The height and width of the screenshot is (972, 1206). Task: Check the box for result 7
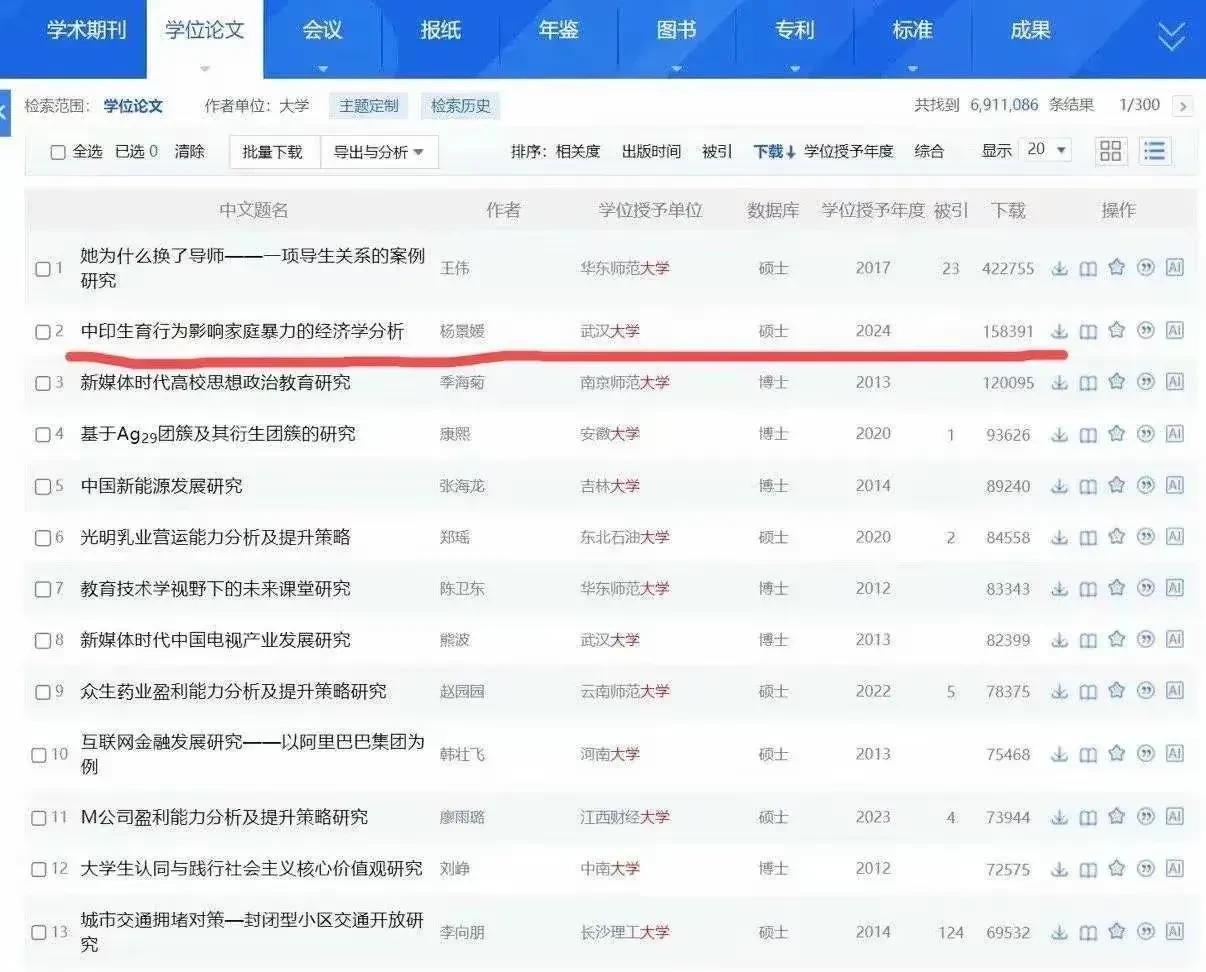(x=42, y=589)
